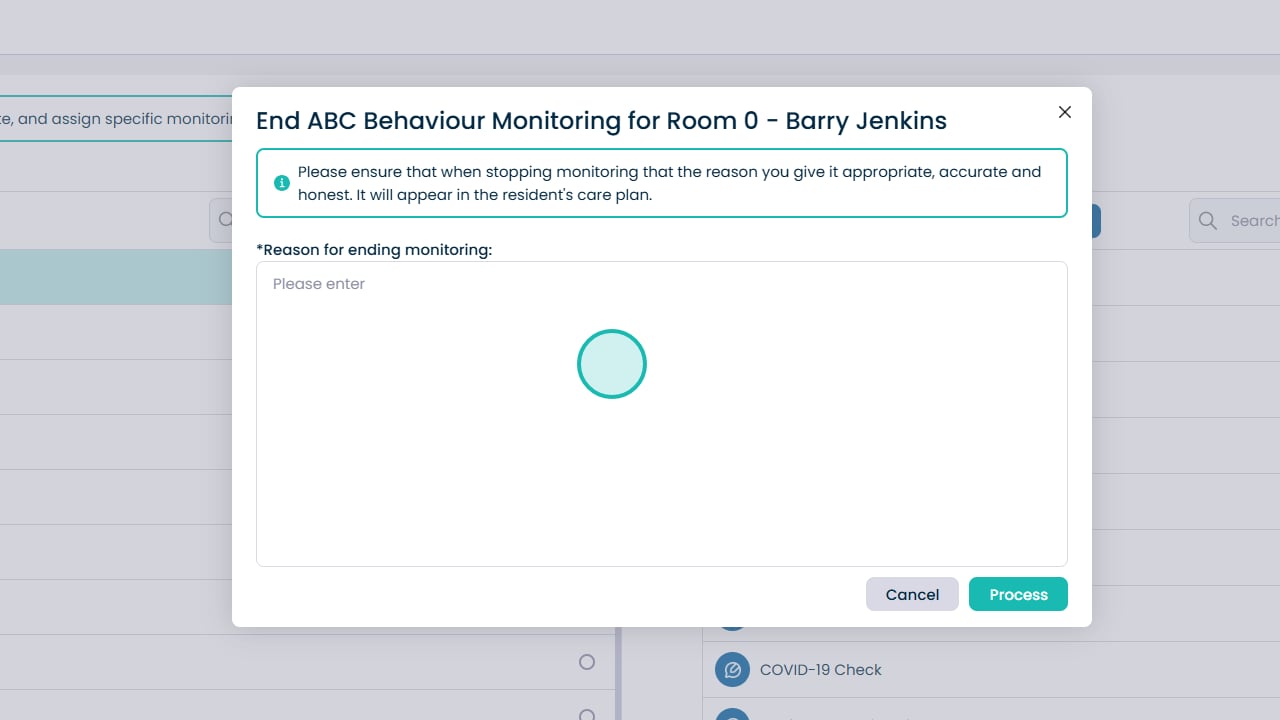Viewport: 1280px width, 720px height.
Task: Click the 'Reason for ending monitoring' label
Action: 374,250
